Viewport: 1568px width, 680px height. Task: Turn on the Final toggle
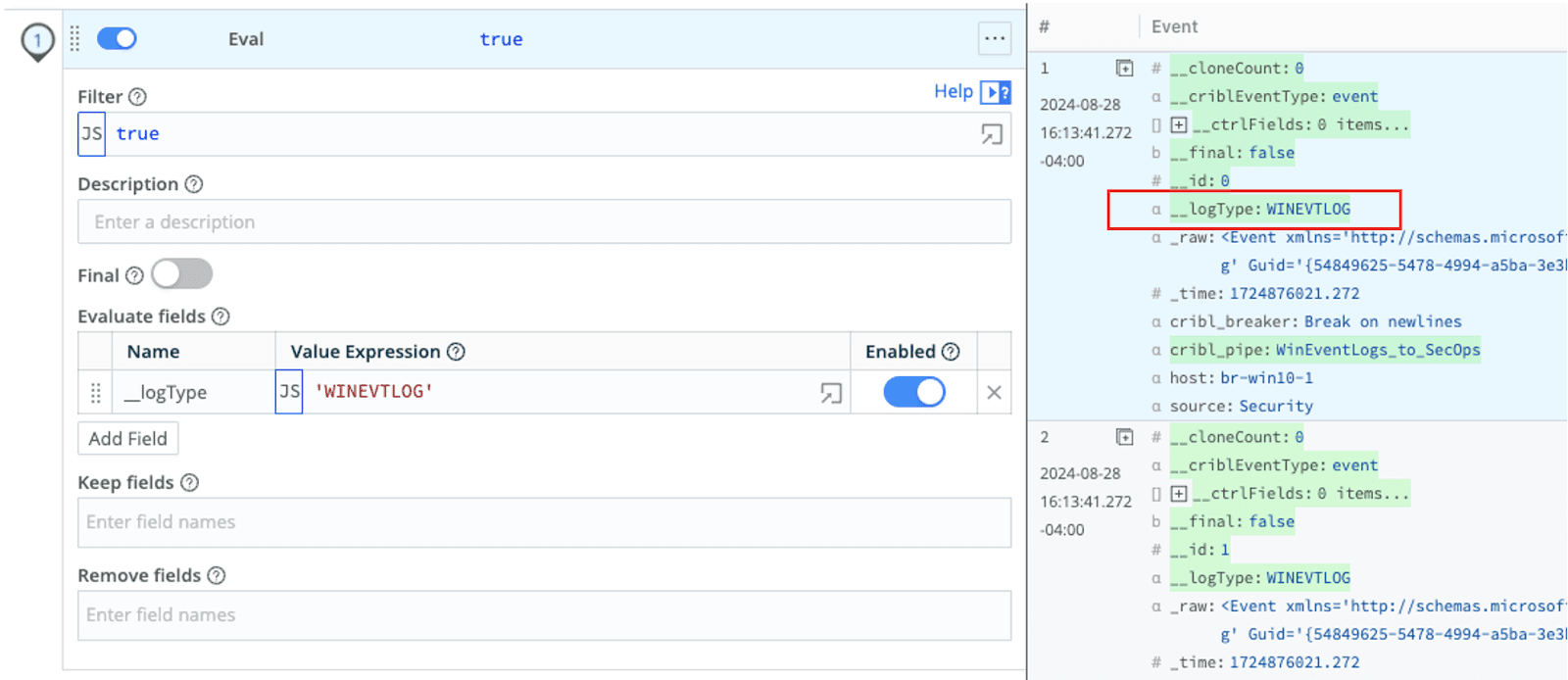tap(181, 274)
